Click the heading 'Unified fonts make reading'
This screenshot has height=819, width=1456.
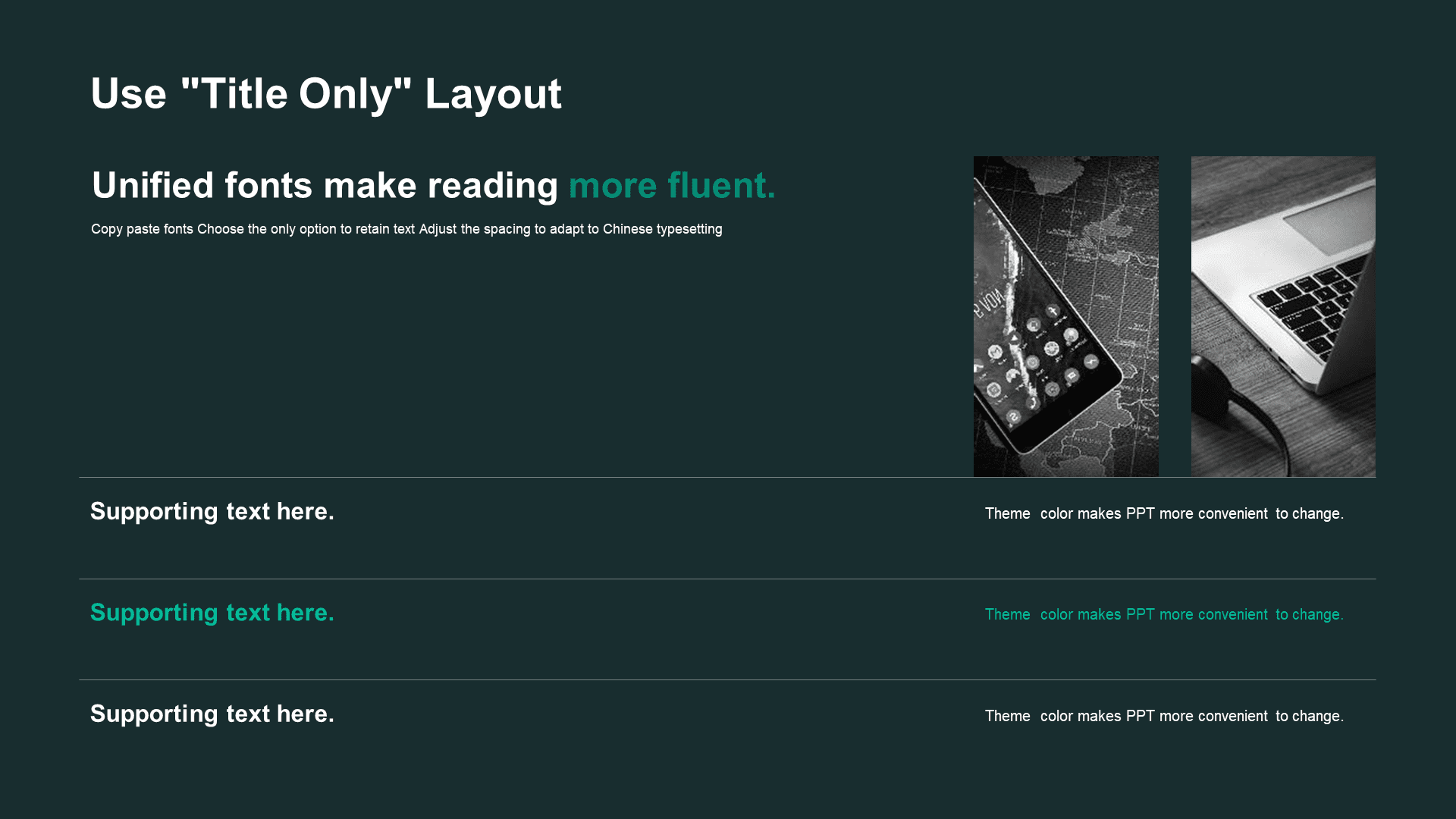tap(325, 186)
